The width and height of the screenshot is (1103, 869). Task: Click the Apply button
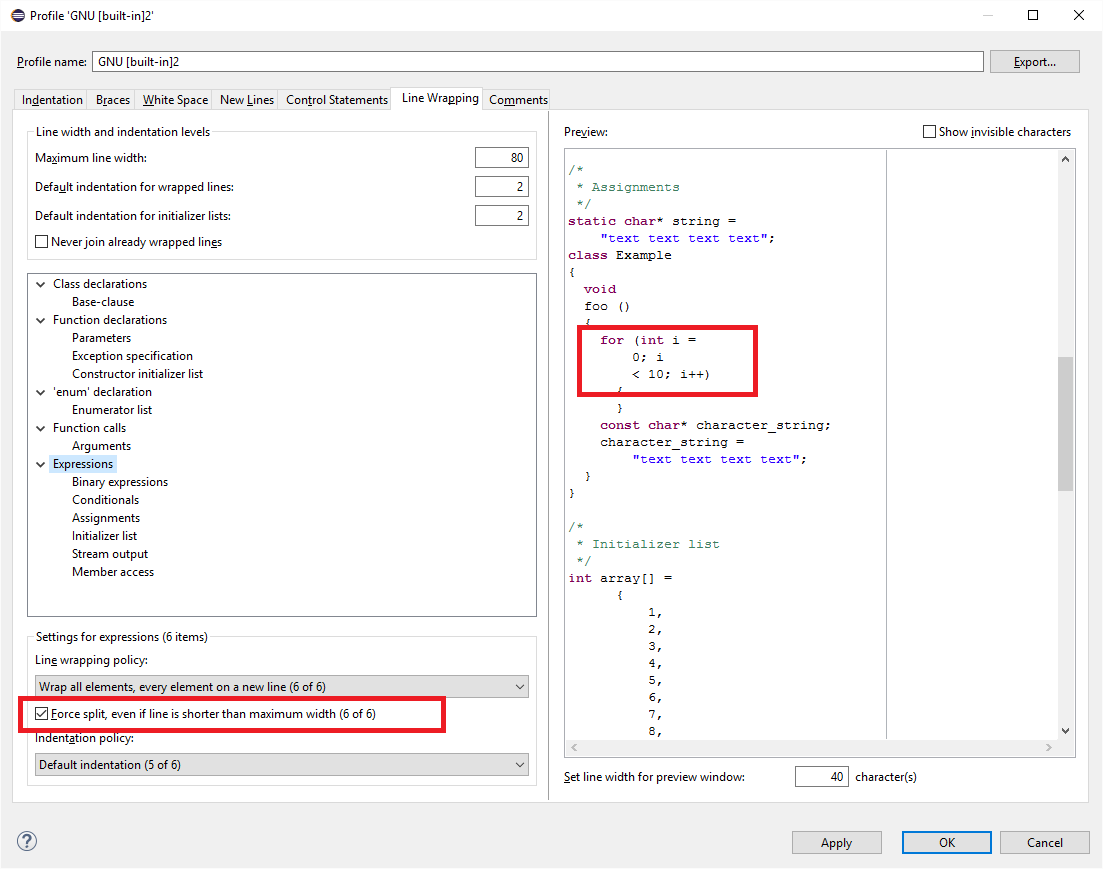[836, 843]
